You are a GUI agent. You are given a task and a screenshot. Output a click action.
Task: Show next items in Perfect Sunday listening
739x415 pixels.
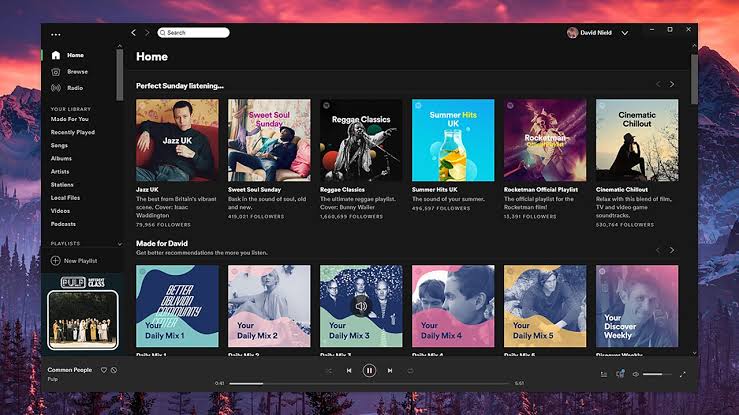672,85
